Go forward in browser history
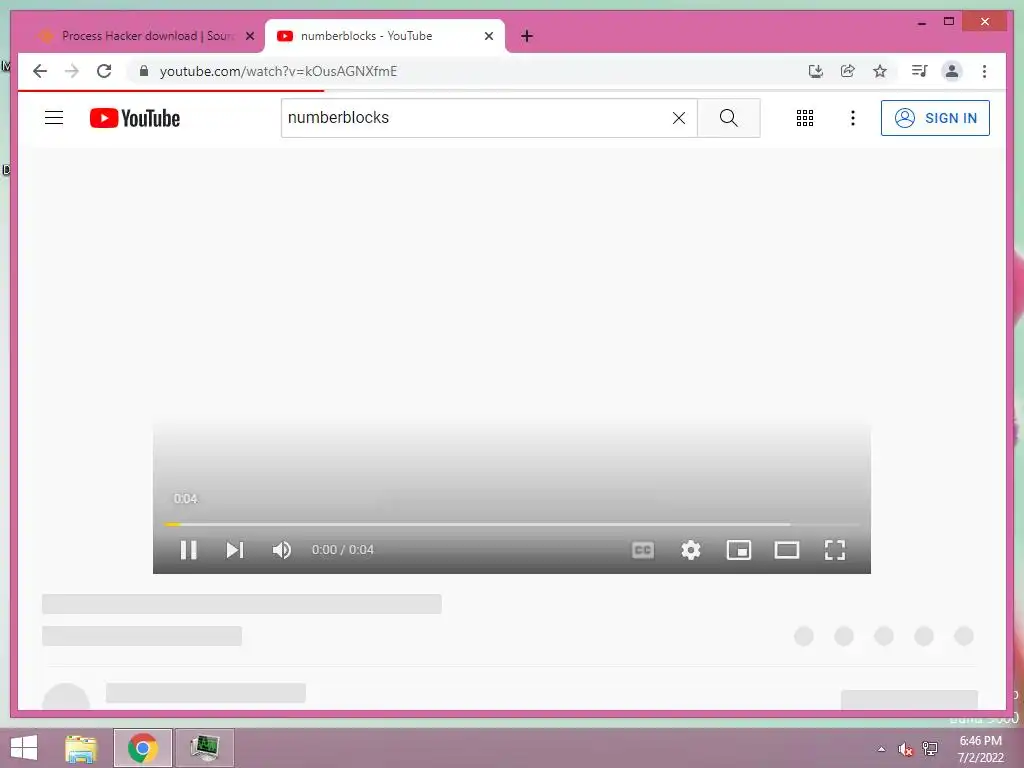 (x=72, y=71)
